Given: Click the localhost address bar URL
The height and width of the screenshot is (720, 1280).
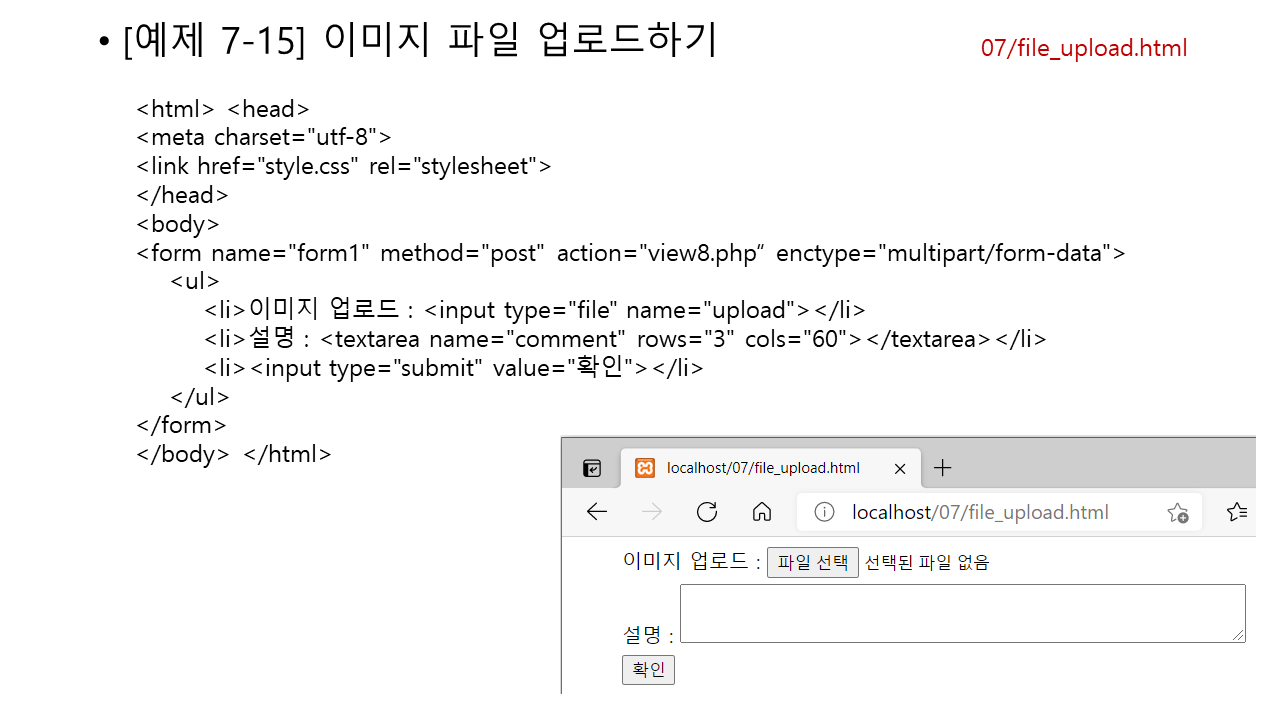Looking at the screenshot, I should pyautogui.click(x=980, y=512).
